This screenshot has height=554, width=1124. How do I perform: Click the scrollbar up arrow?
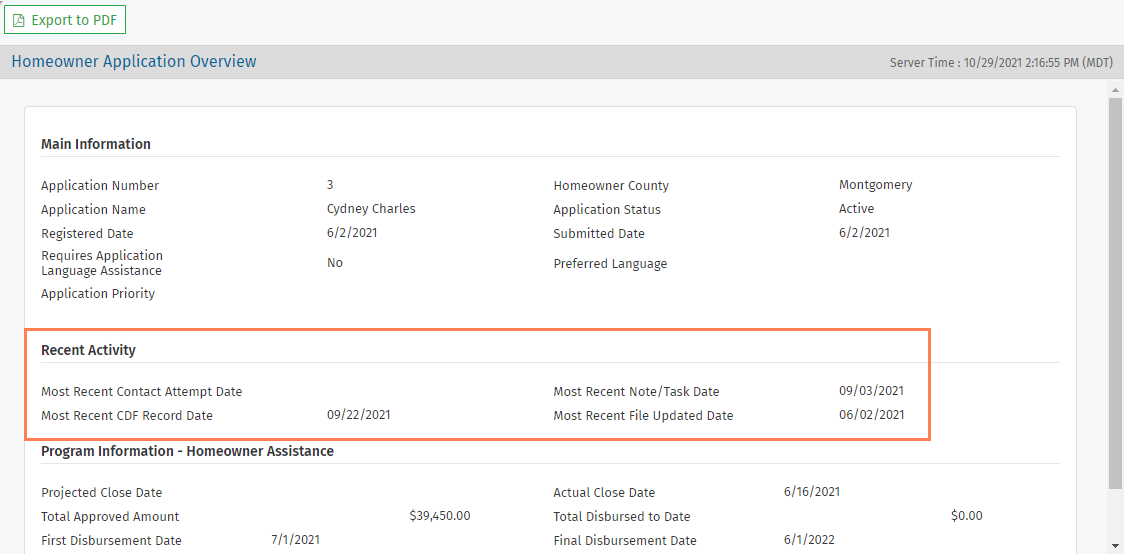1115,90
